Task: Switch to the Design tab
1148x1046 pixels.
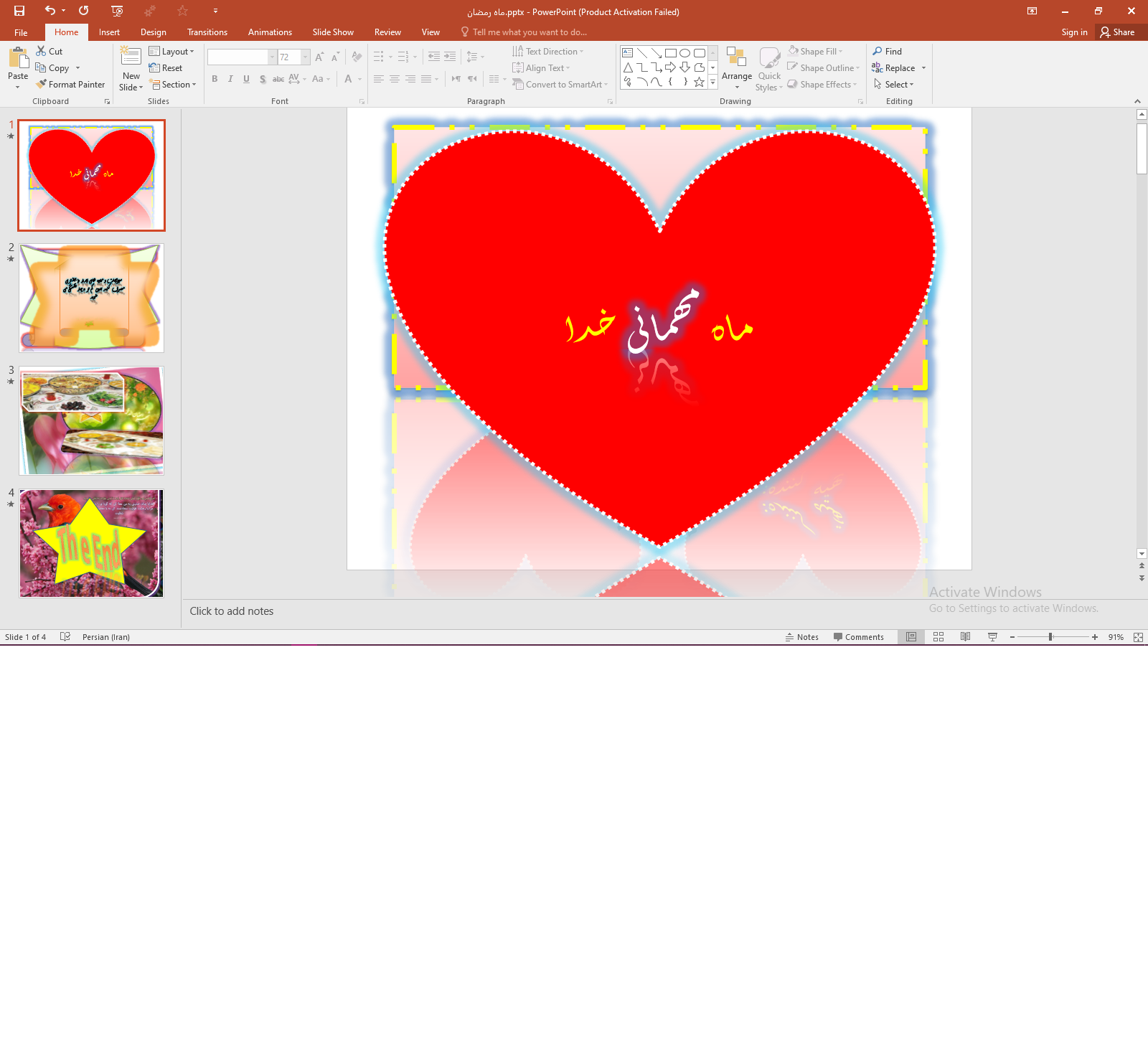Action: coord(153,32)
